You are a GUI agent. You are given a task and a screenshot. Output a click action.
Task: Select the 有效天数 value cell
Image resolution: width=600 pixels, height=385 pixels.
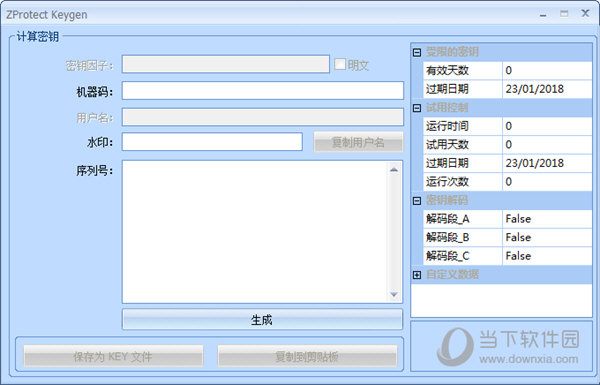click(x=547, y=70)
